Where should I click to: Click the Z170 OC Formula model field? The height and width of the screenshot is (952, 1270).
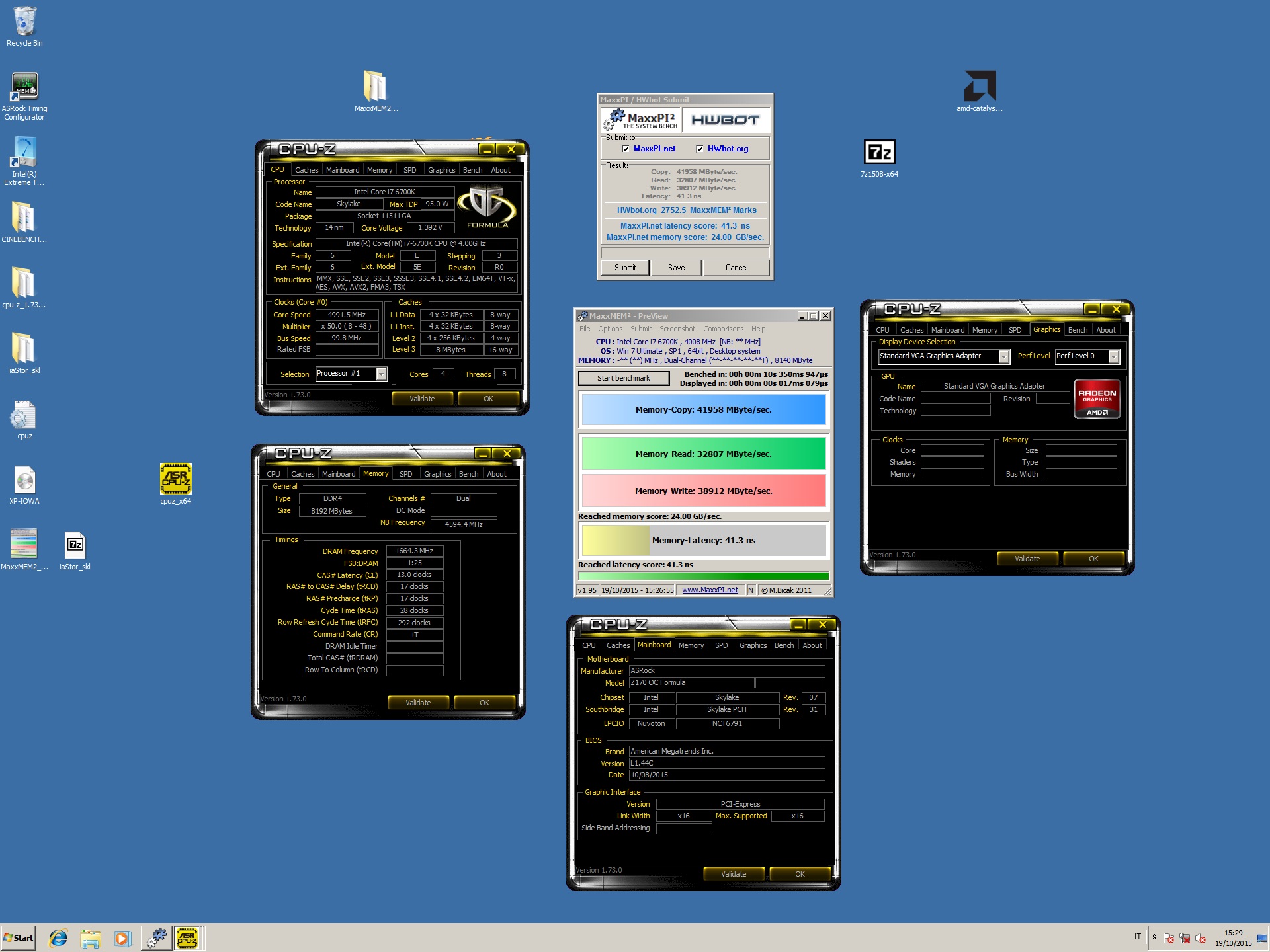[691, 682]
